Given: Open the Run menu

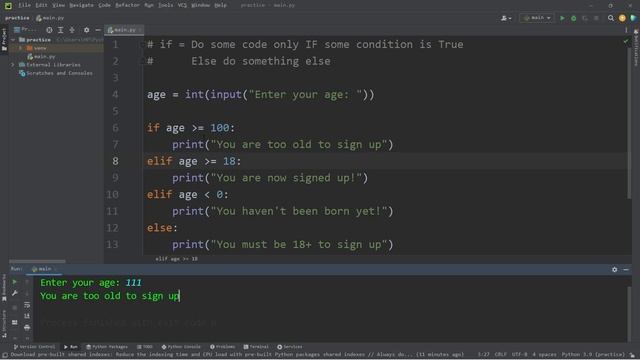Looking at the screenshot, I should click(149, 5).
